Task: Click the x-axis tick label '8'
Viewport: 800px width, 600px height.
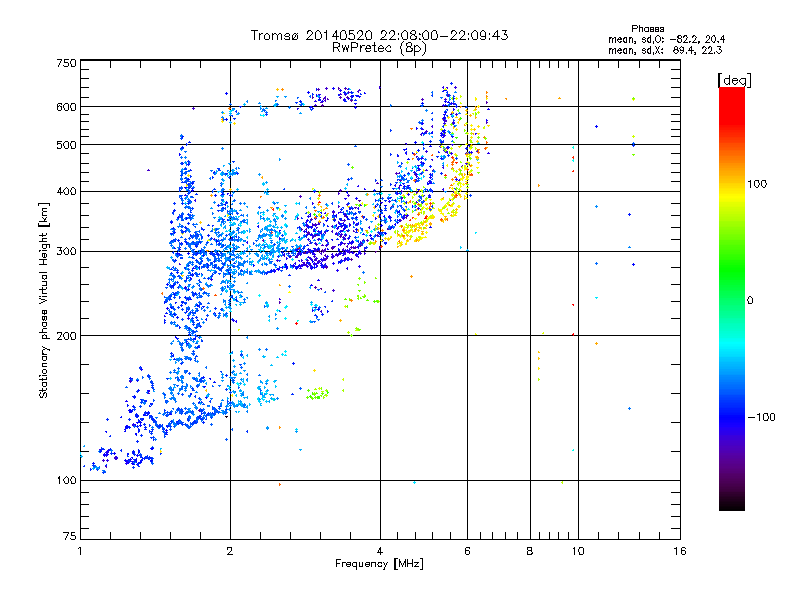Action: click(x=530, y=551)
